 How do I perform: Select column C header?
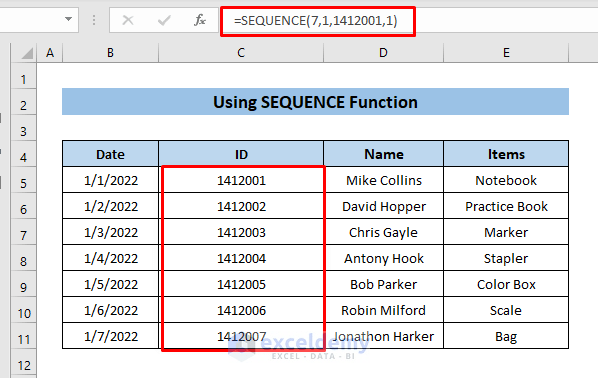pyautogui.click(x=241, y=53)
